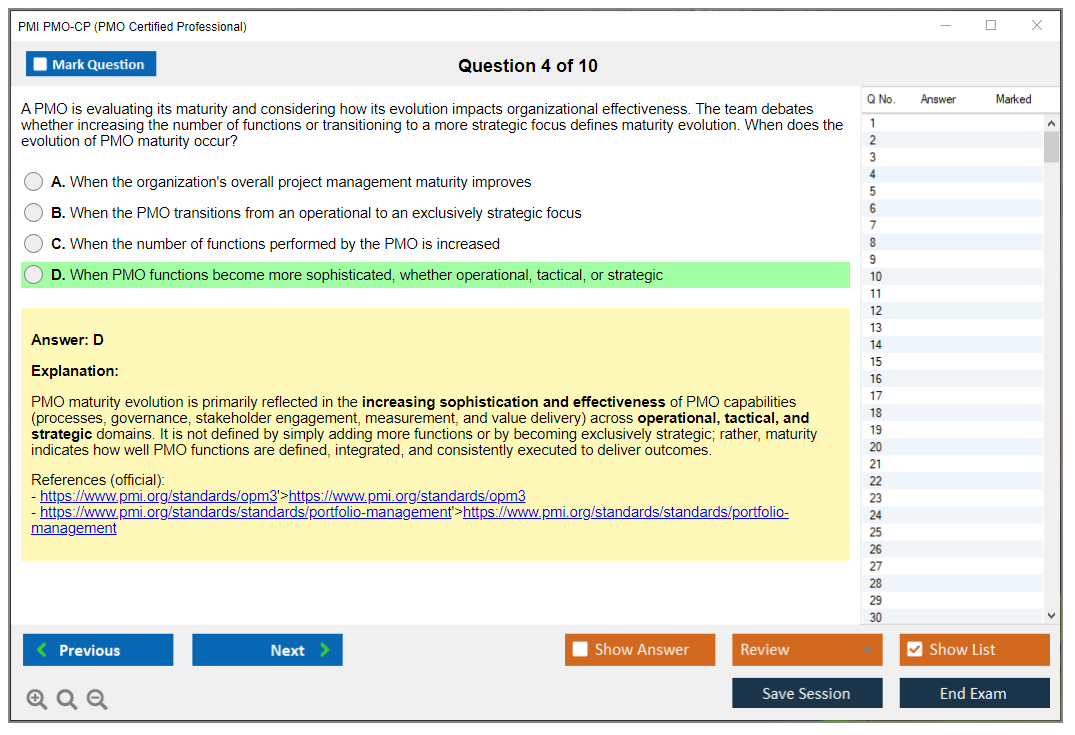Select answer option B
Viewport: 1075px width, 735px height.
[33, 212]
